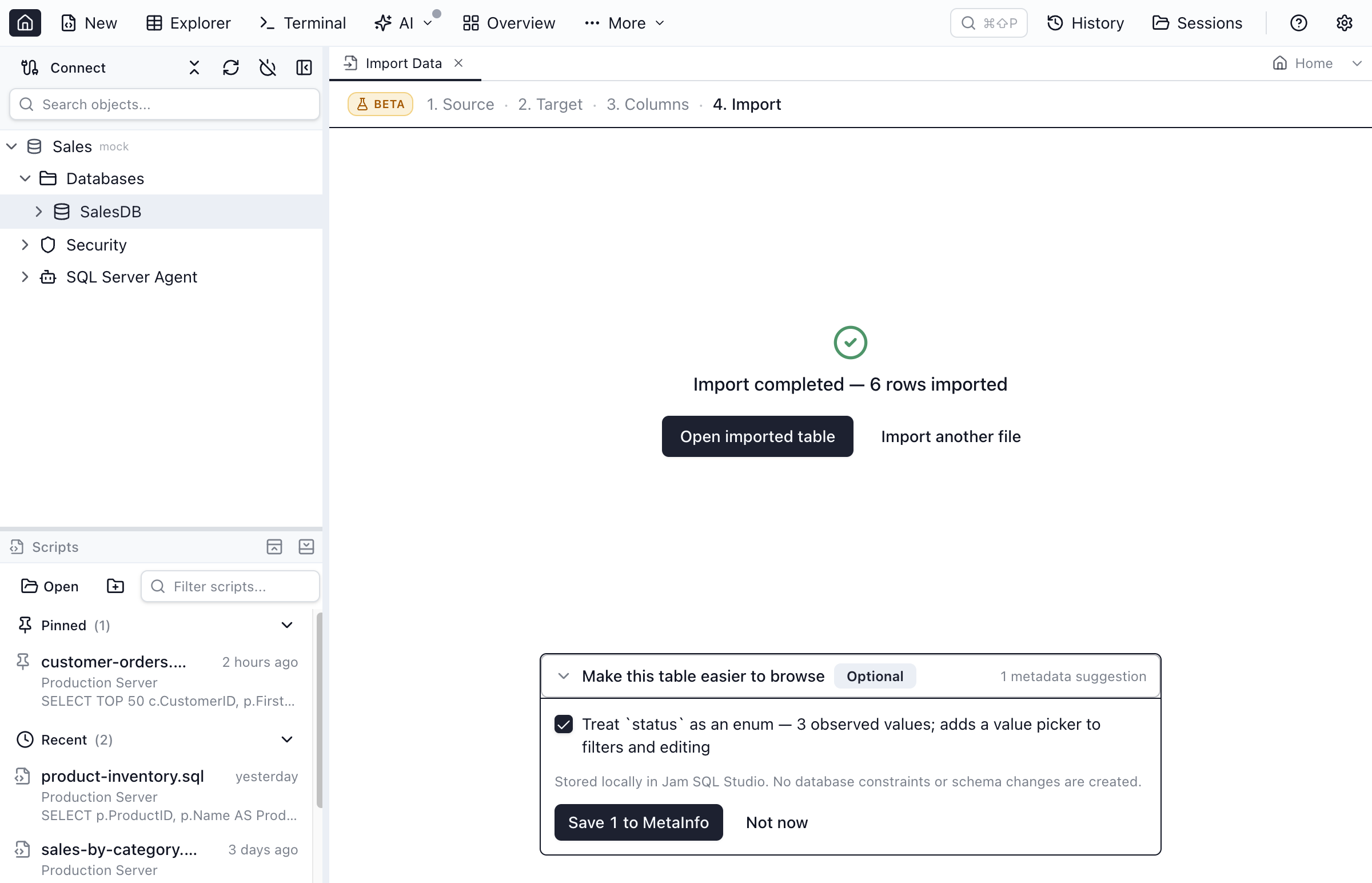Viewport: 1372px width, 883px height.
Task: Click Save 1 to MetaInfo button
Action: 639,822
